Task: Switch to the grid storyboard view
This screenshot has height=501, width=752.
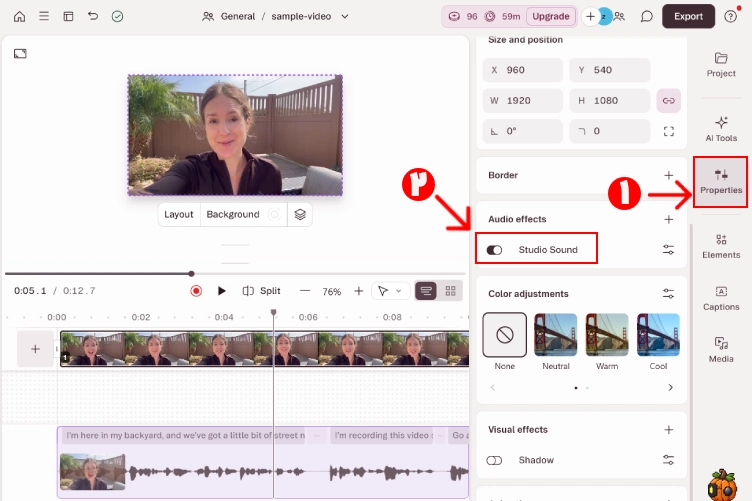Action: point(450,291)
